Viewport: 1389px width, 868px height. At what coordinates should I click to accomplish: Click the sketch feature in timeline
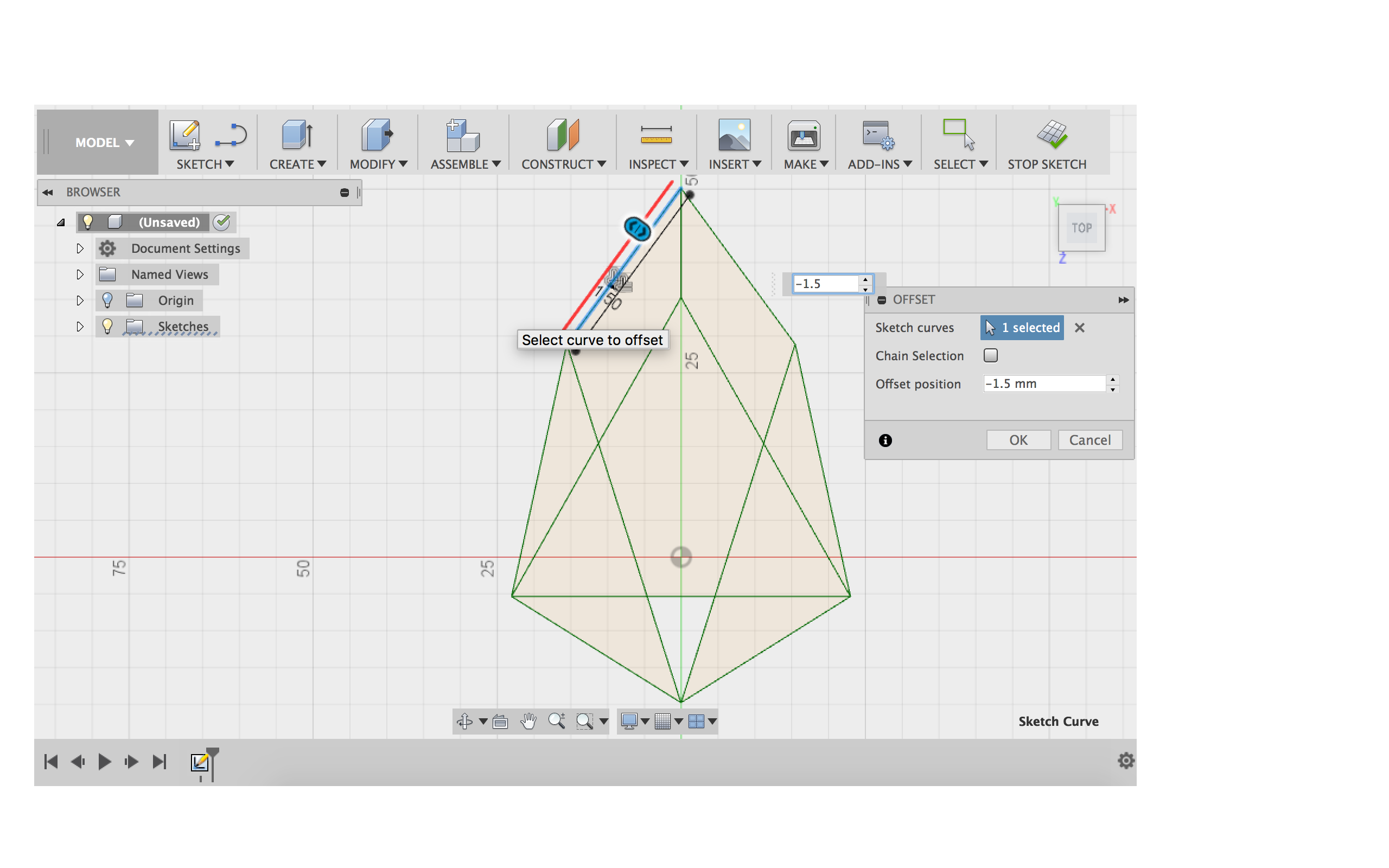199,762
